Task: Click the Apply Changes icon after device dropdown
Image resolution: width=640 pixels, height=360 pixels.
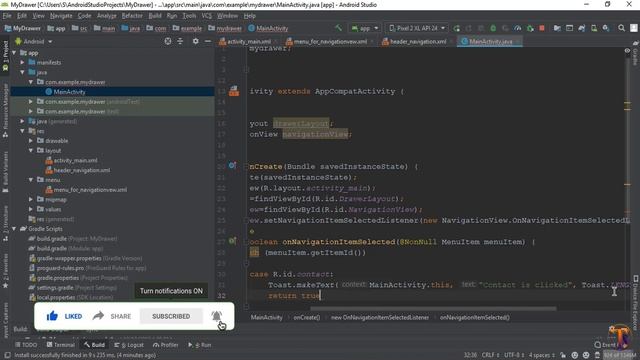Action: pos(456,28)
